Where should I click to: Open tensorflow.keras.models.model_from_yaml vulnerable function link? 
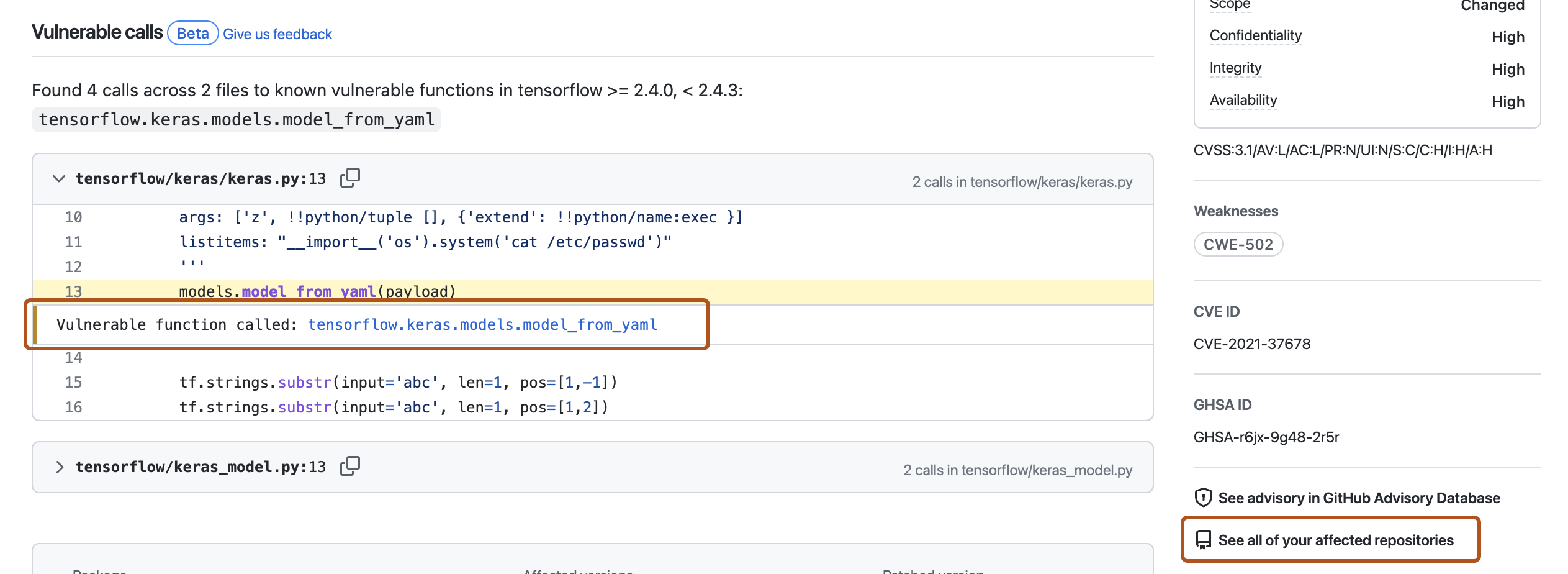[482, 325]
